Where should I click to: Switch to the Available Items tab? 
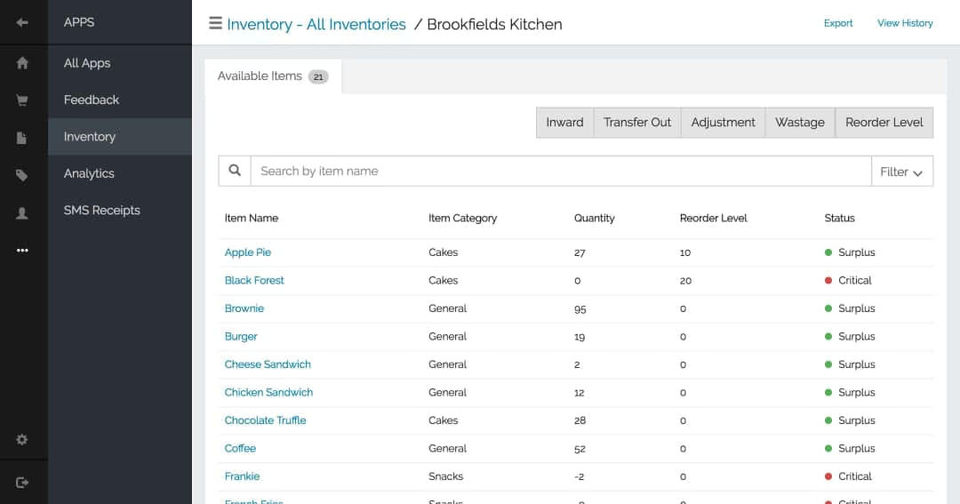tap(272, 76)
